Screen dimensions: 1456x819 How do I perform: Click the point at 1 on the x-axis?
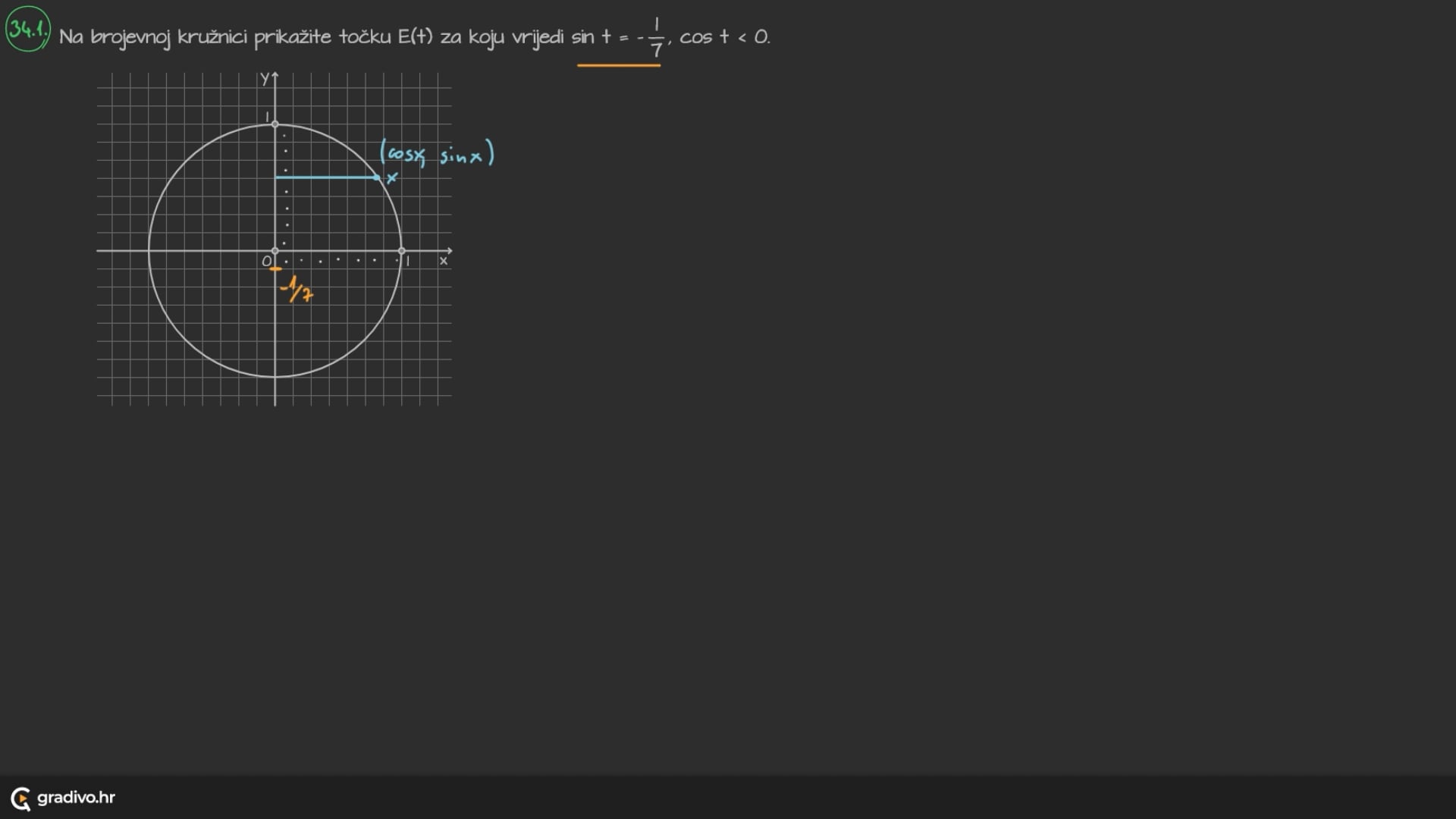[402, 250]
